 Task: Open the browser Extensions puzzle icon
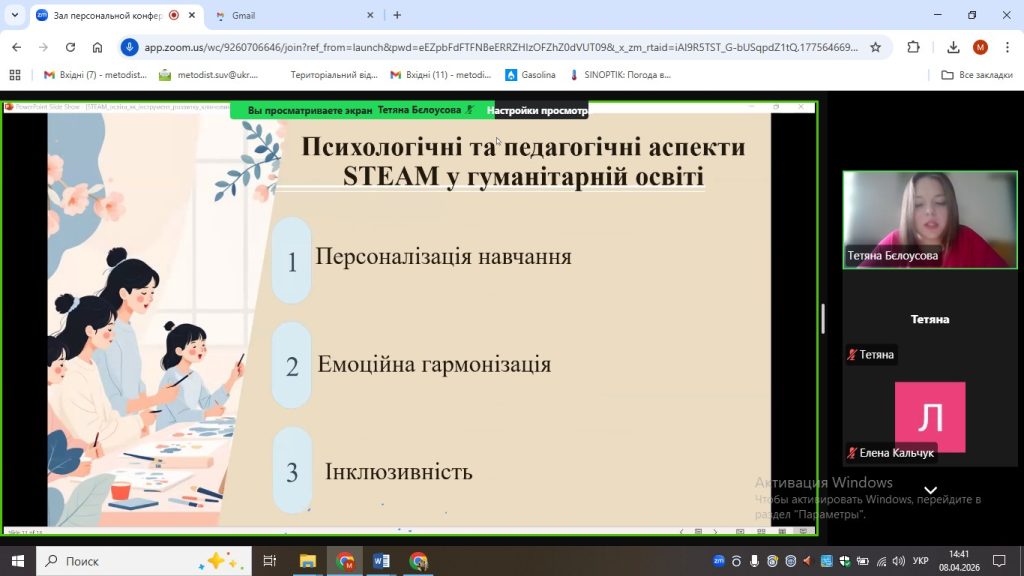point(913,47)
